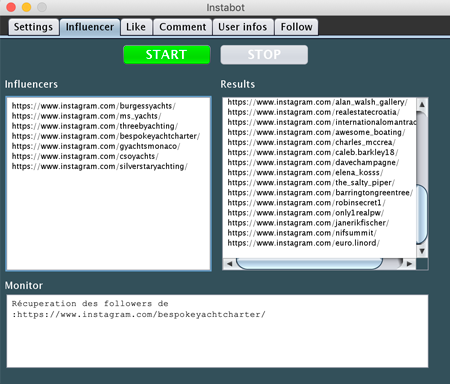
Task: Click internationalomantrac URL in Results
Action: [x=322, y=122]
